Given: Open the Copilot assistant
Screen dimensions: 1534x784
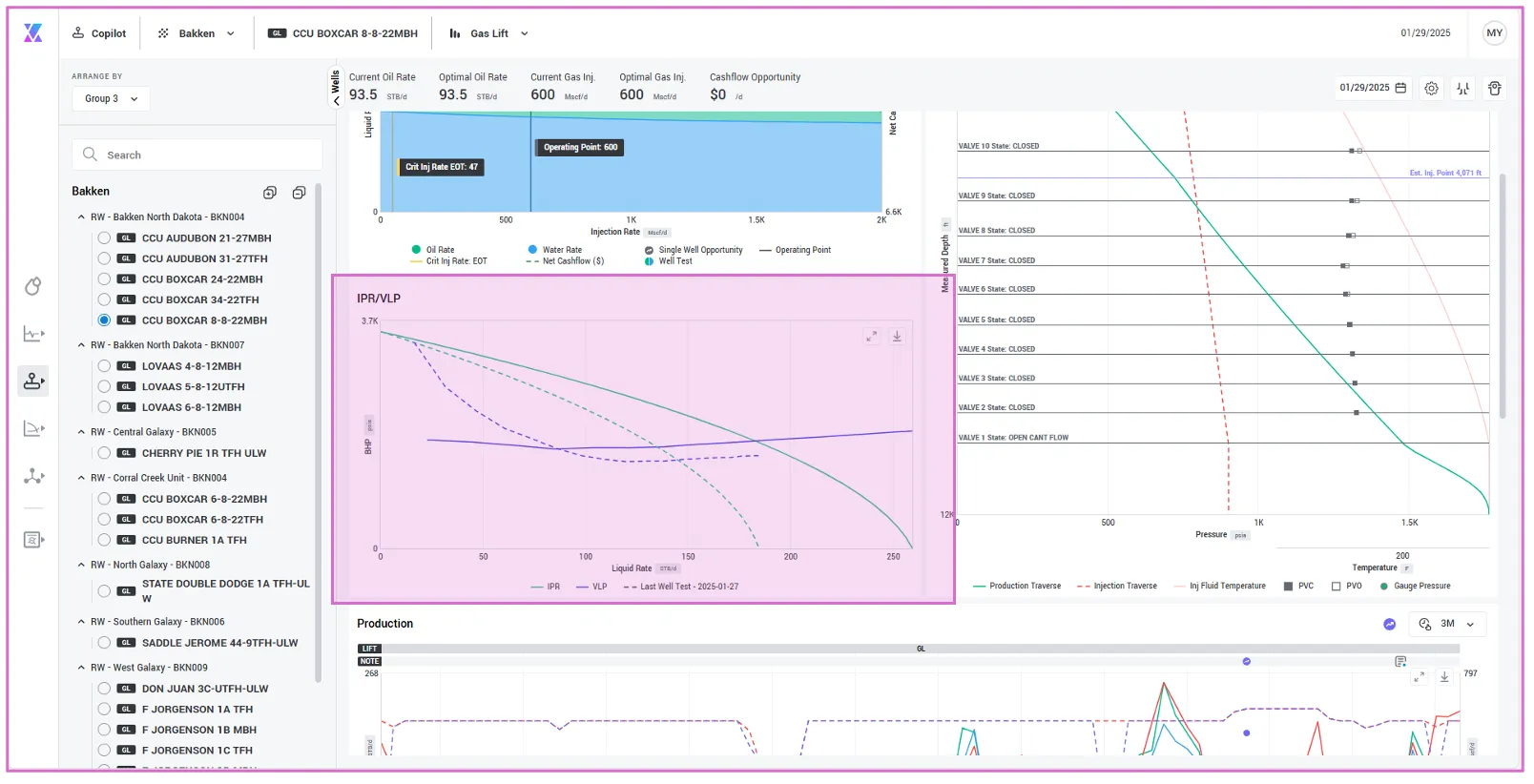Looking at the screenshot, I should [99, 33].
